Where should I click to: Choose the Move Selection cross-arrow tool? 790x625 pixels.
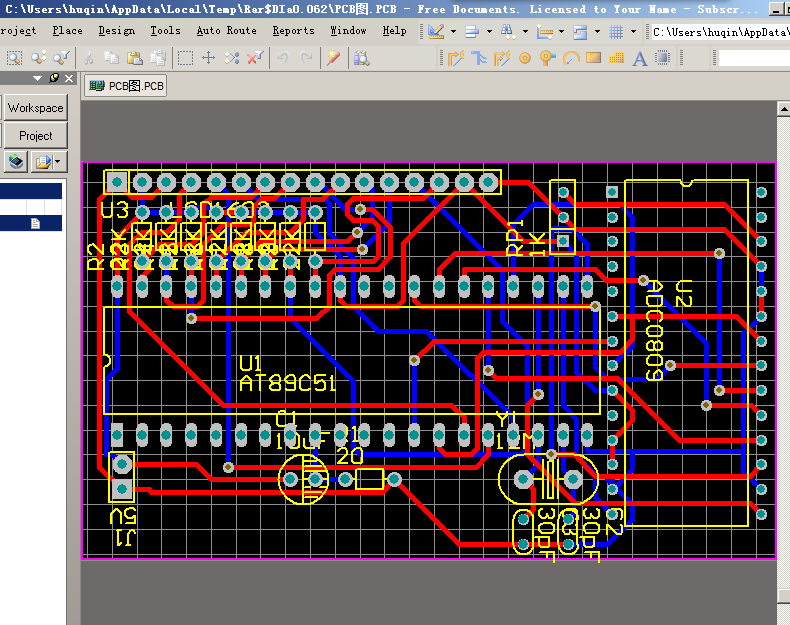coord(208,58)
